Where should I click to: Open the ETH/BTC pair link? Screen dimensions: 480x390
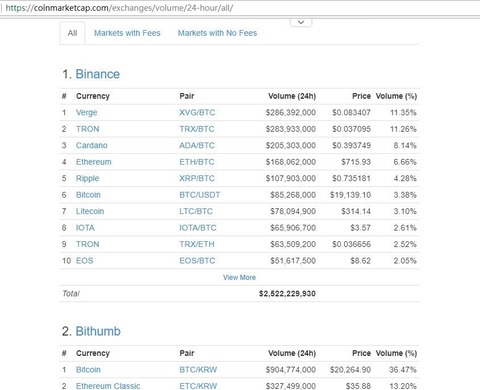tap(197, 162)
